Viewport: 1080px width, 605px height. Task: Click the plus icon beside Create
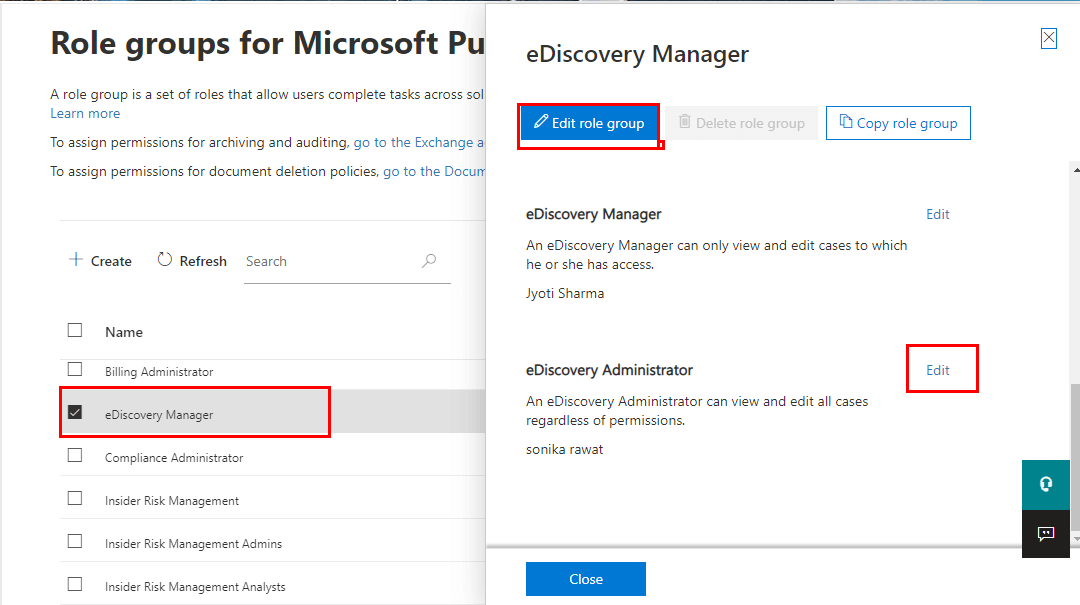[x=76, y=260]
